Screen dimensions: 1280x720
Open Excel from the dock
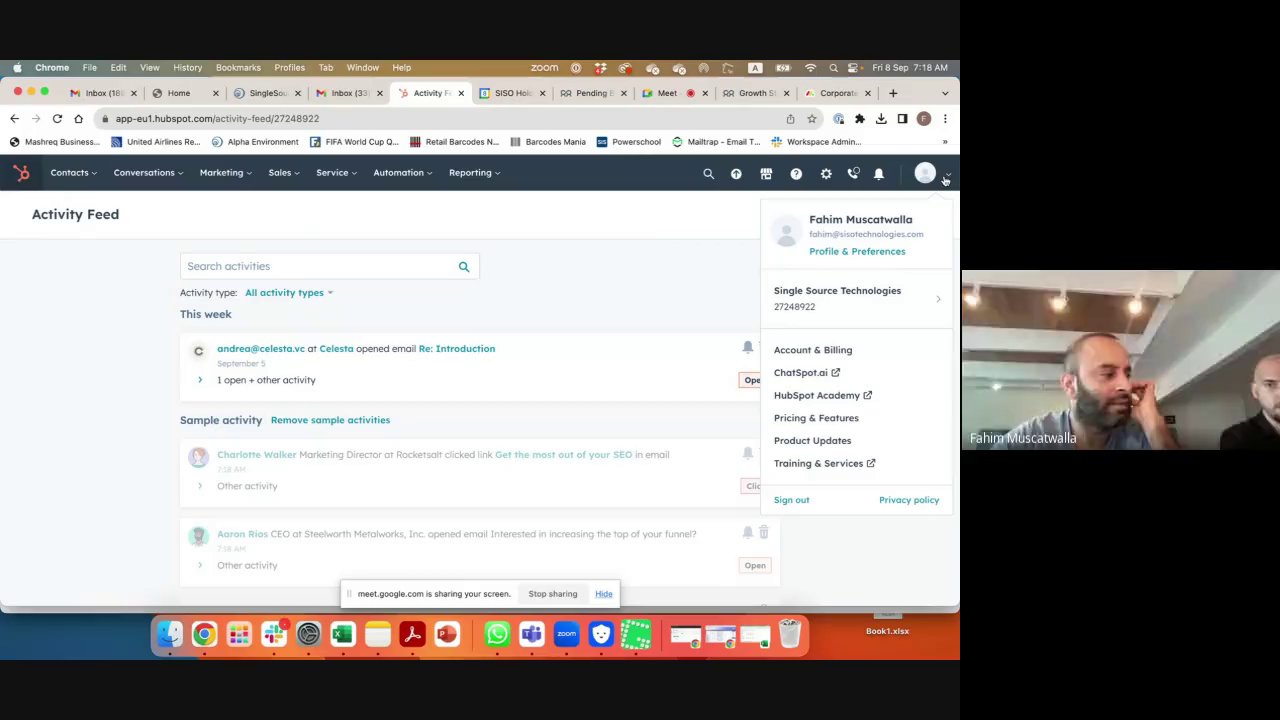(x=342, y=634)
